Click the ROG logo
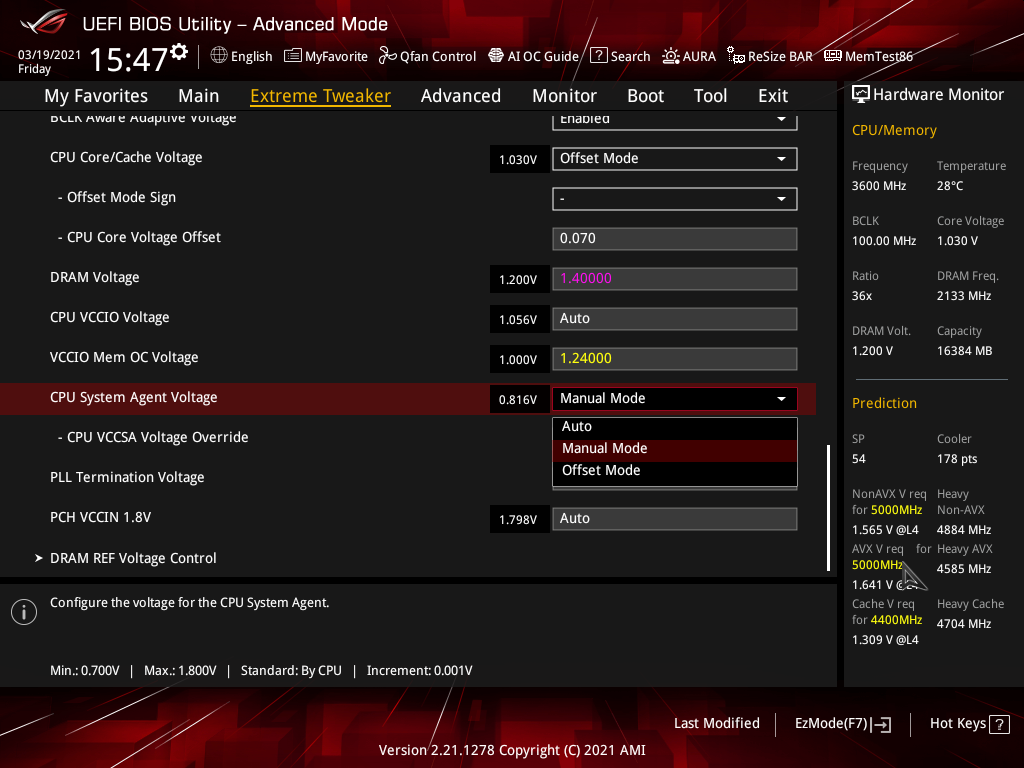Screen dimensions: 1024x768 click(43, 22)
